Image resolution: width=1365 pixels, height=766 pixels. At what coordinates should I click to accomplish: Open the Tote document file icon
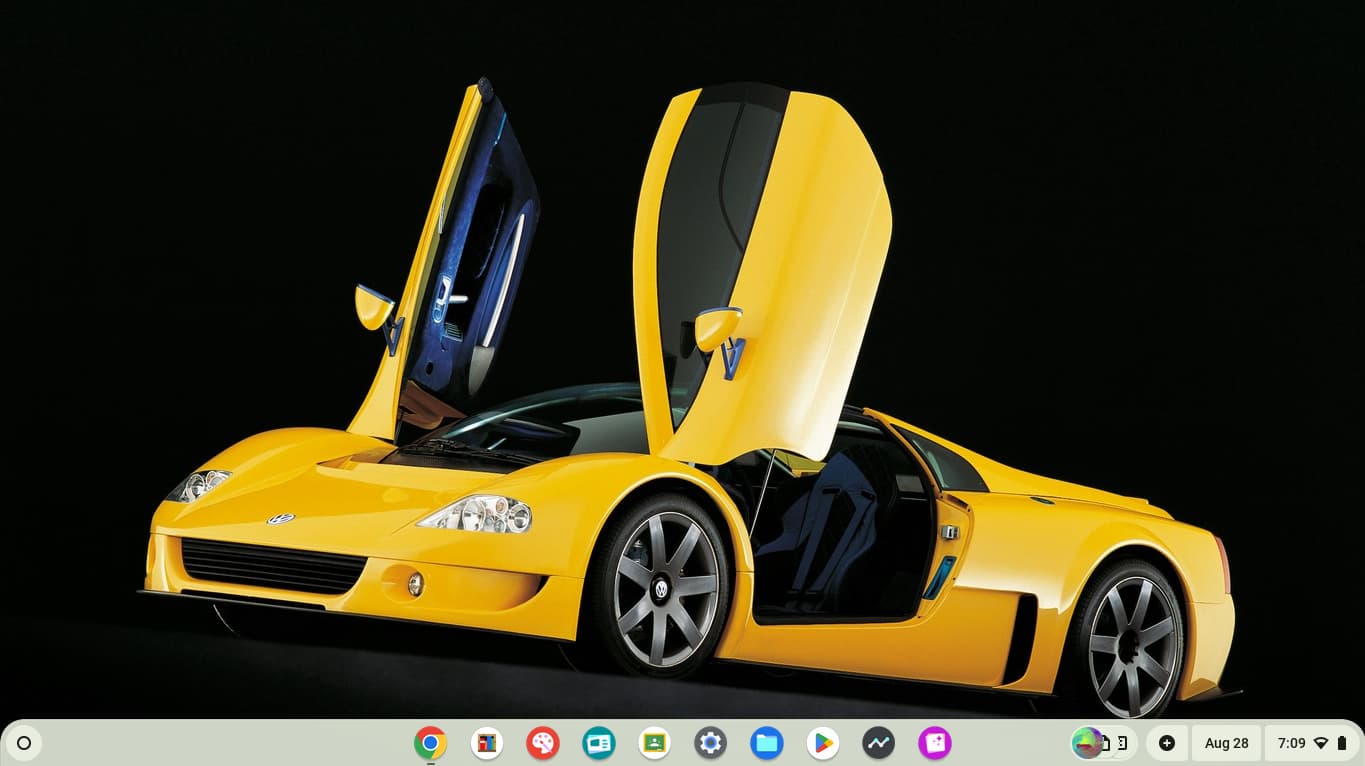[x=1106, y=743]
